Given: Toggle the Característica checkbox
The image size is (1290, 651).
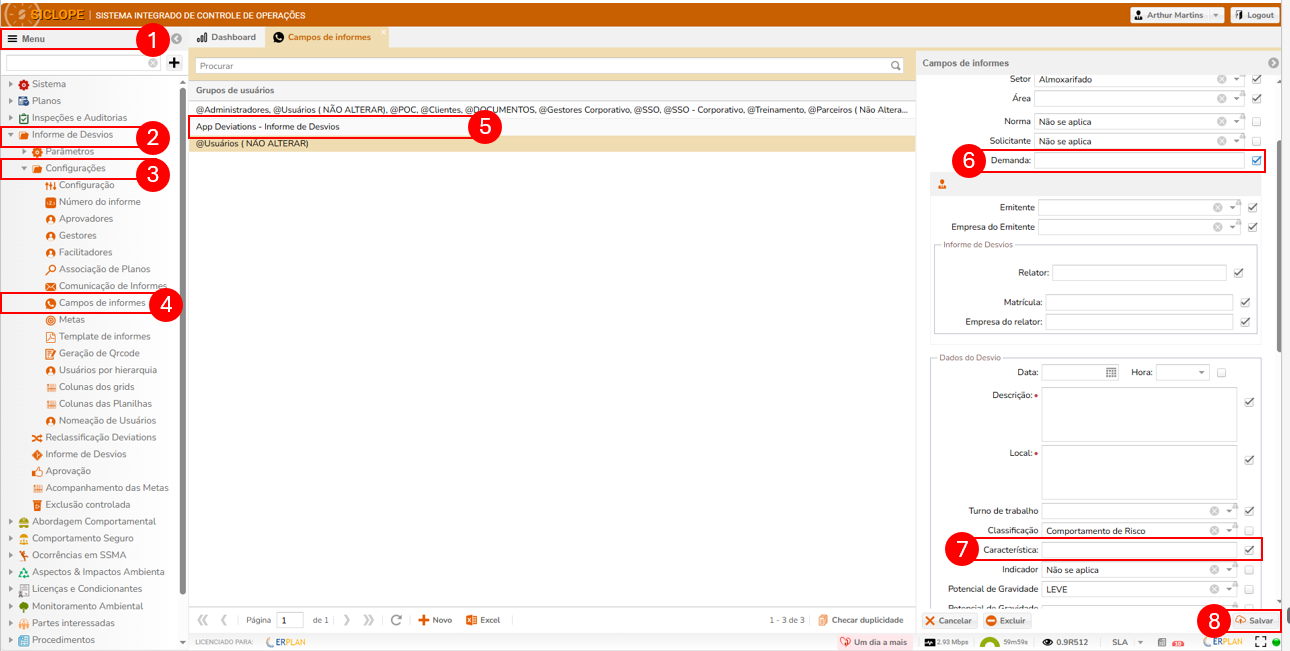Looking at the screenshot, I should (1249, 549).
